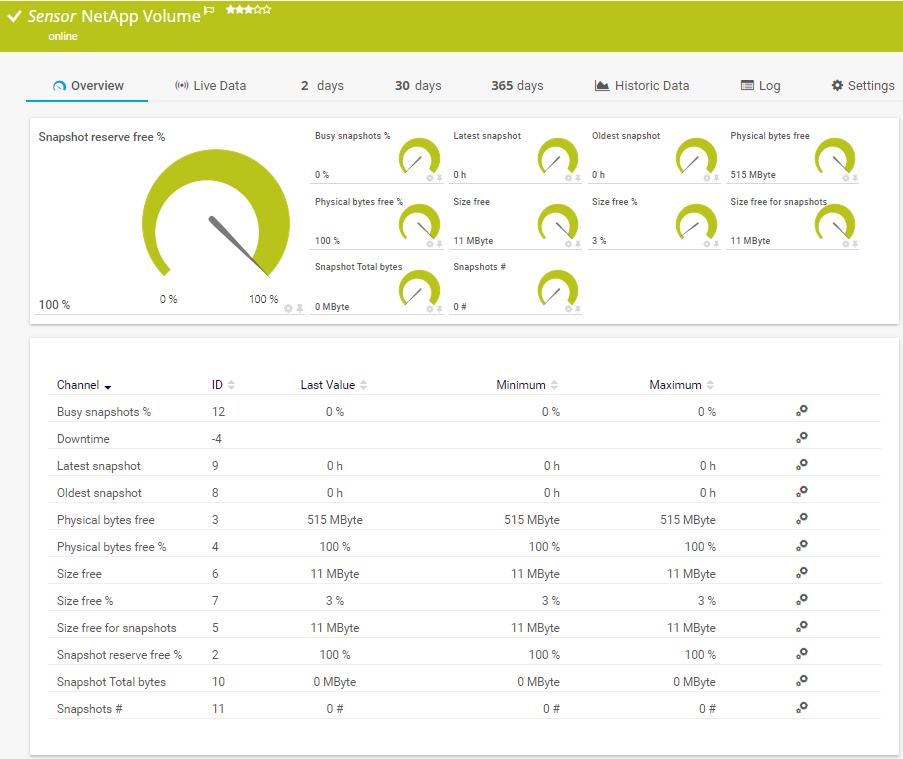
Task: Click the fifth star in priority rating
Action: coord(267,9)
